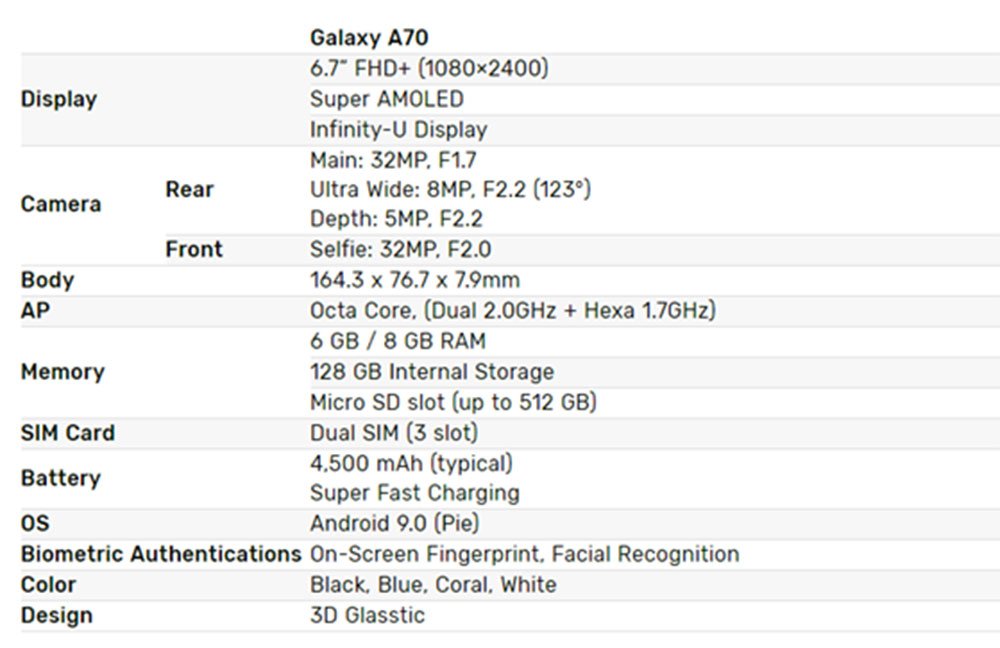Click the Android 9.0 (Pie) value
1000x648 pixels.
point(394,523)
